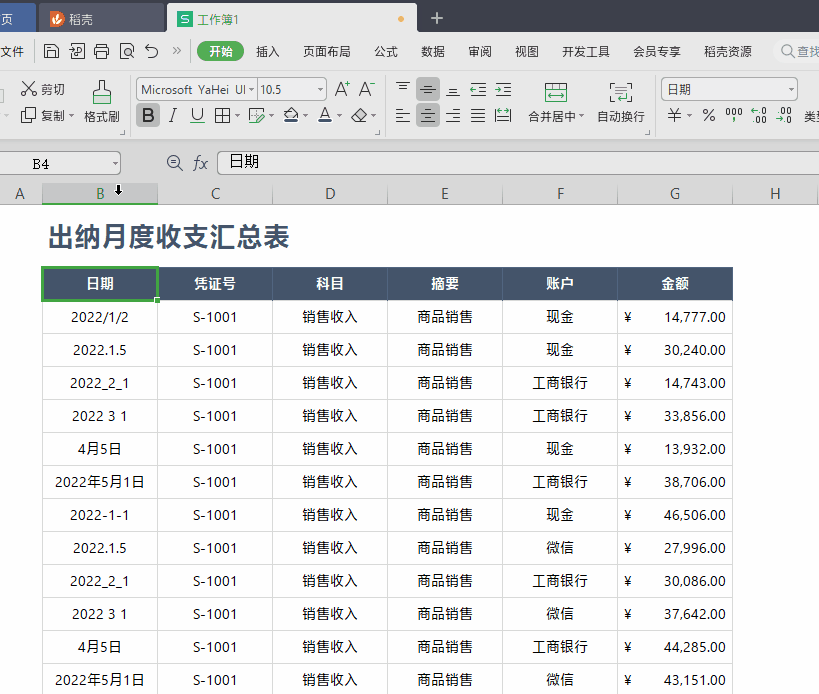Toggle Italic formatting
The image size is (819, 694).
click(172, 116)
